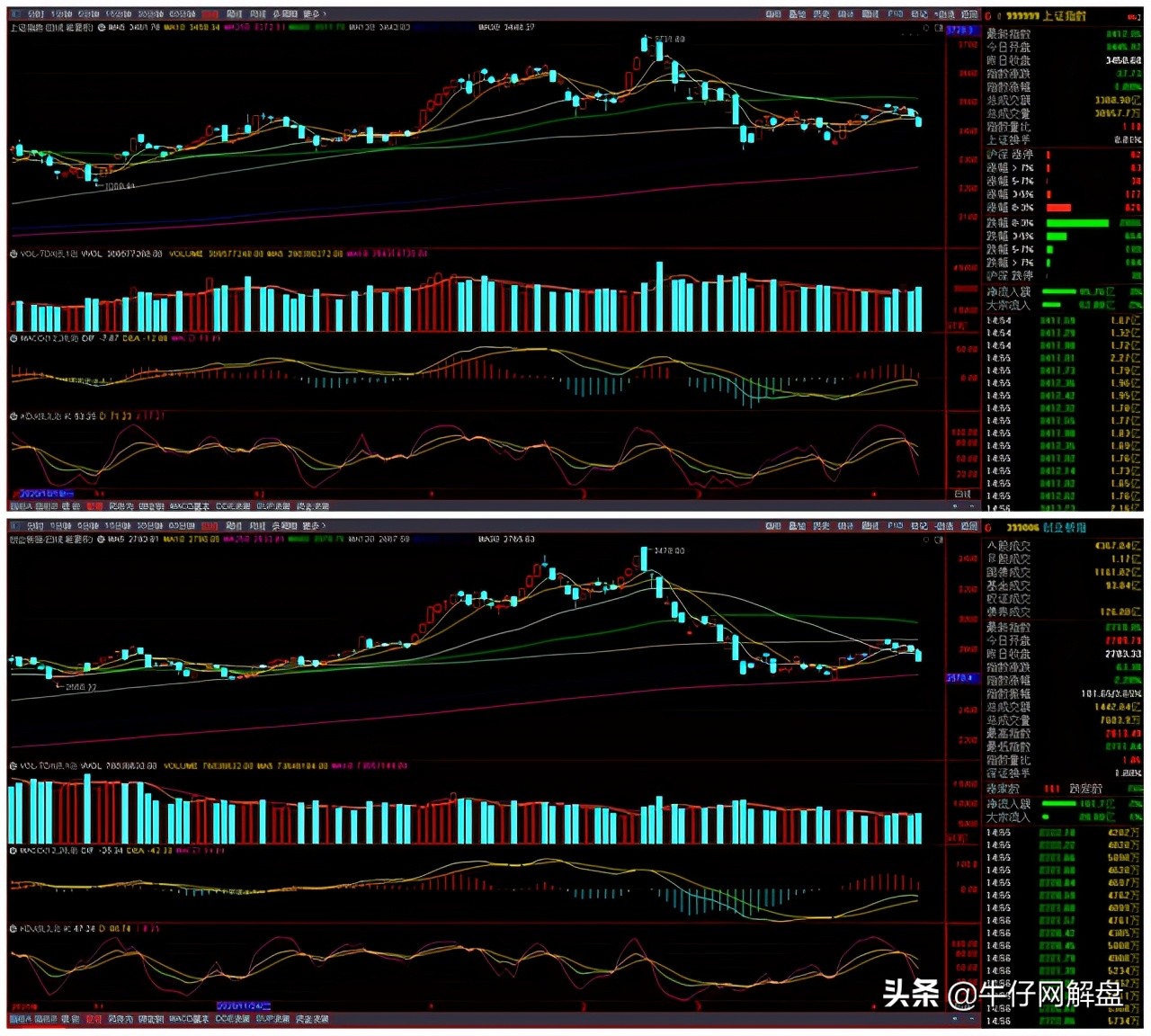1151x1036 pixels.
Task: Open MACD indicator settings in 创业板指 chart
Action: pyautogui.click(x=13, y=850)
